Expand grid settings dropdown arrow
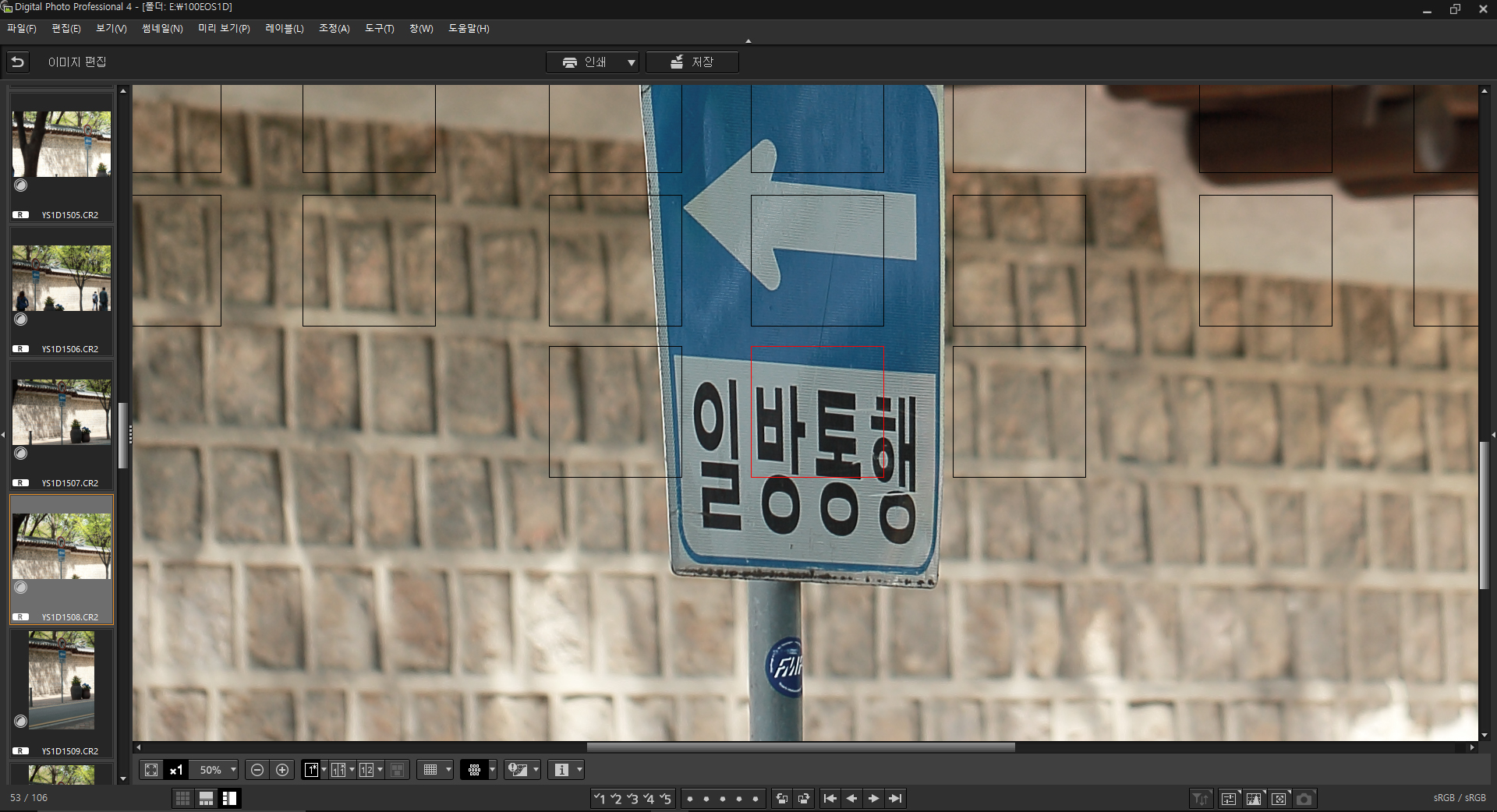The image size is (1497, 812). click(x=448, y=770)
